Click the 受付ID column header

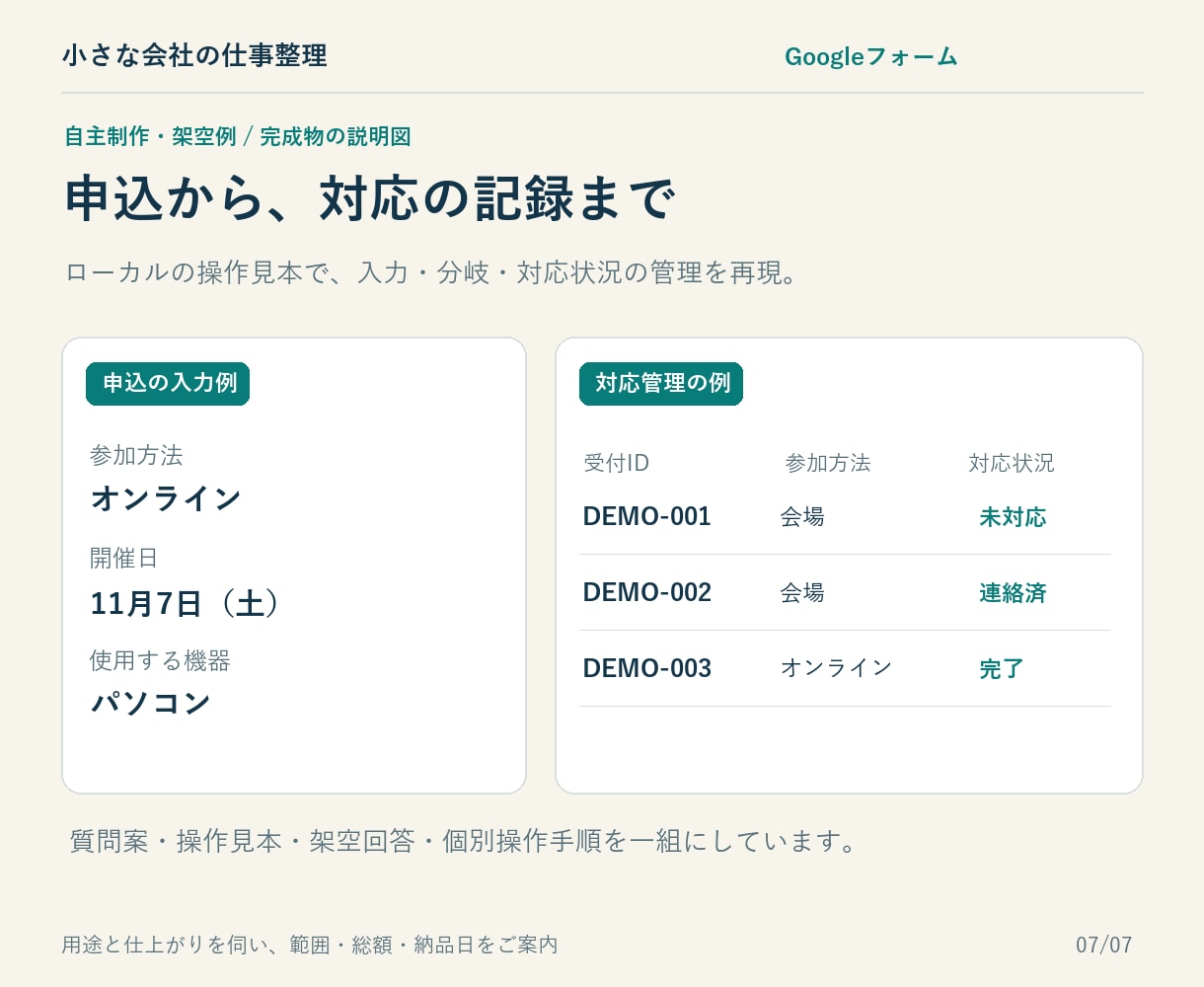click(x=616, y=463)
